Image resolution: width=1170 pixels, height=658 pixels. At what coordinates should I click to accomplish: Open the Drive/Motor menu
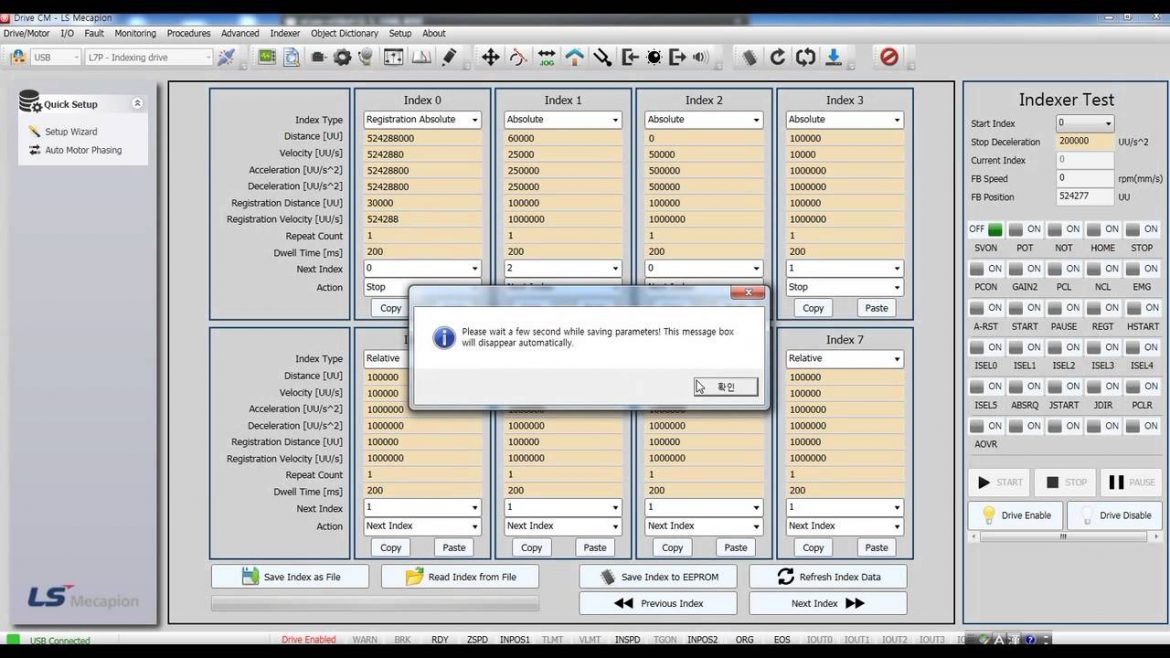coord(26,34)
